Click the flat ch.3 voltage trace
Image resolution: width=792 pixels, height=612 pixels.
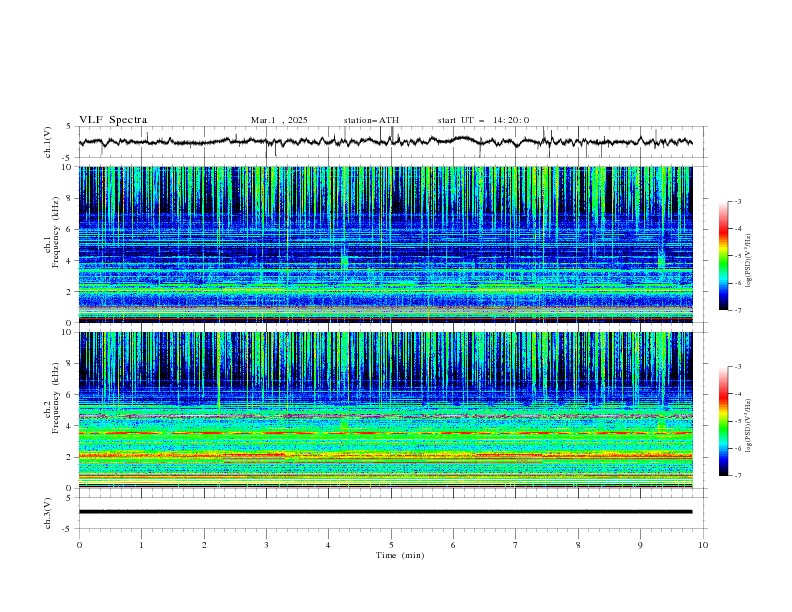tap(385, 512)
